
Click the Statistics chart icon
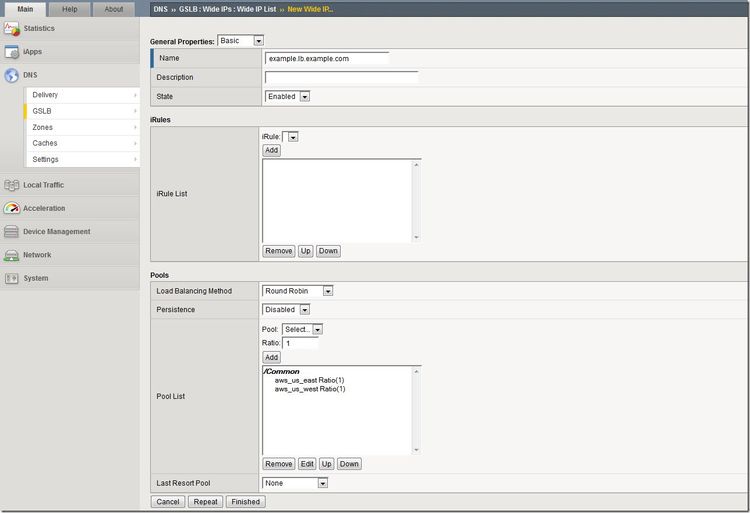pyautogui.click(x=12, y=28)
